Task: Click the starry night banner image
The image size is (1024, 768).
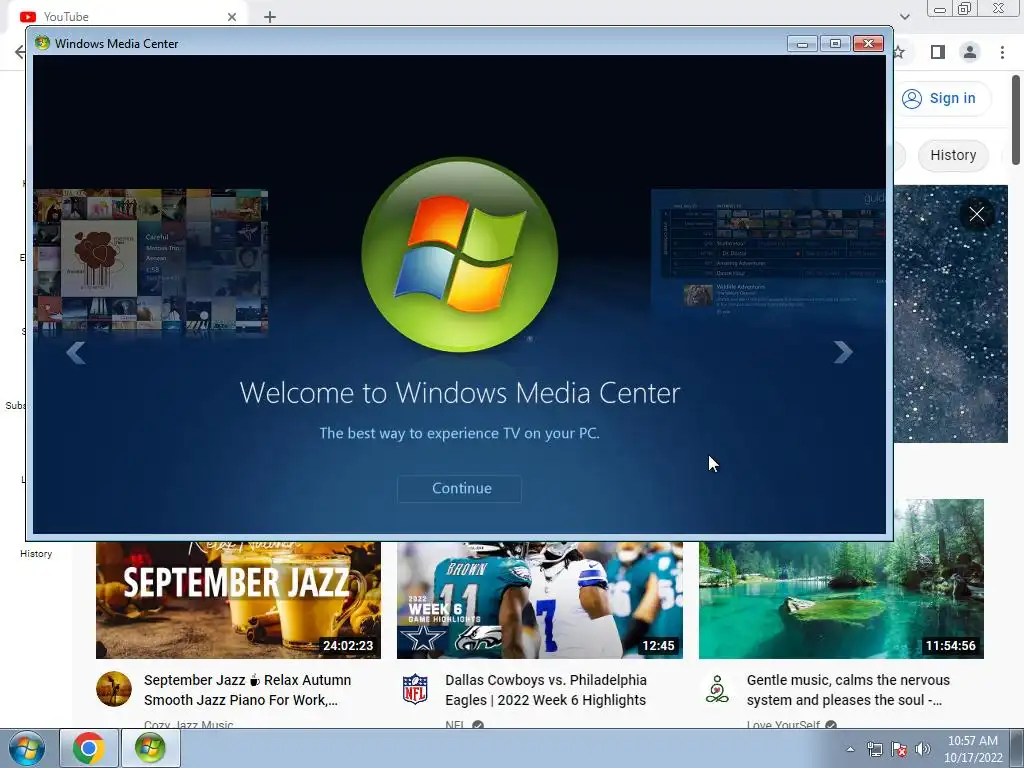Action: 951,314
